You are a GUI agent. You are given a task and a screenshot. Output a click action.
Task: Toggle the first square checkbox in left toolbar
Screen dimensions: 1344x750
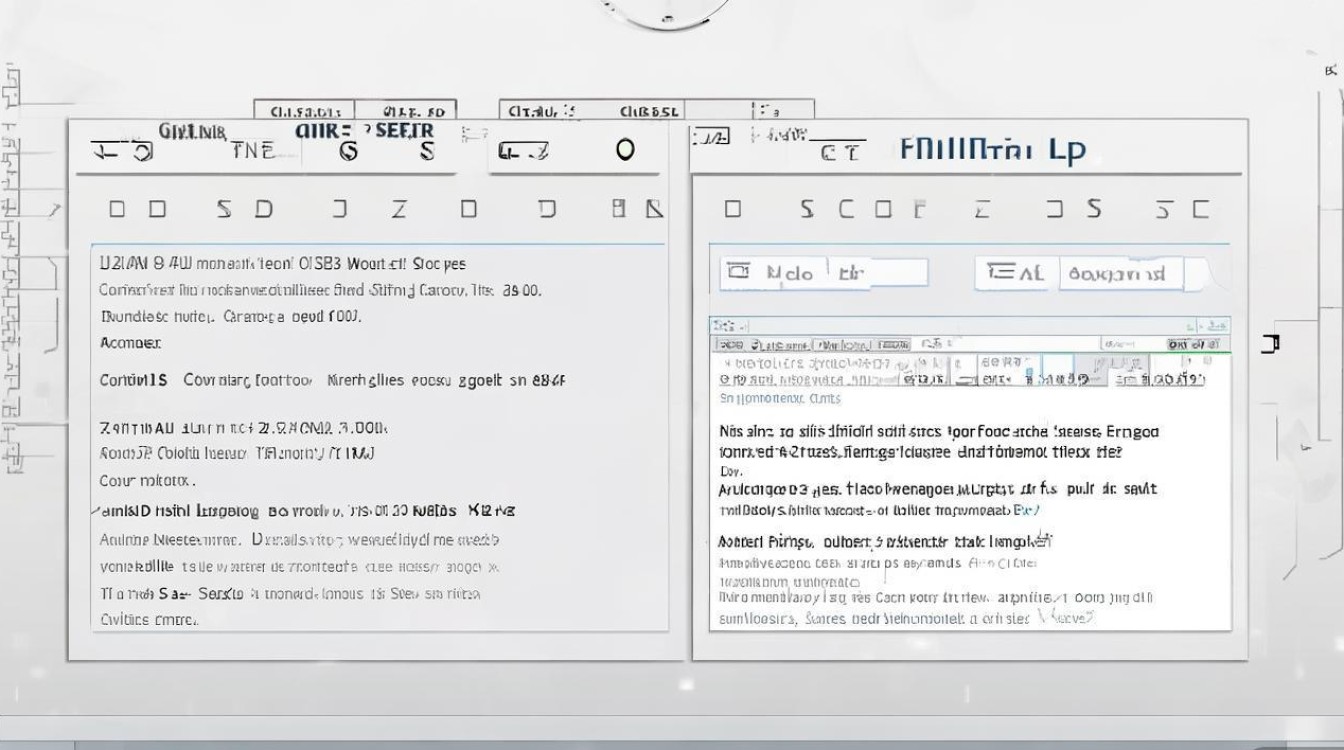(117, 209)
